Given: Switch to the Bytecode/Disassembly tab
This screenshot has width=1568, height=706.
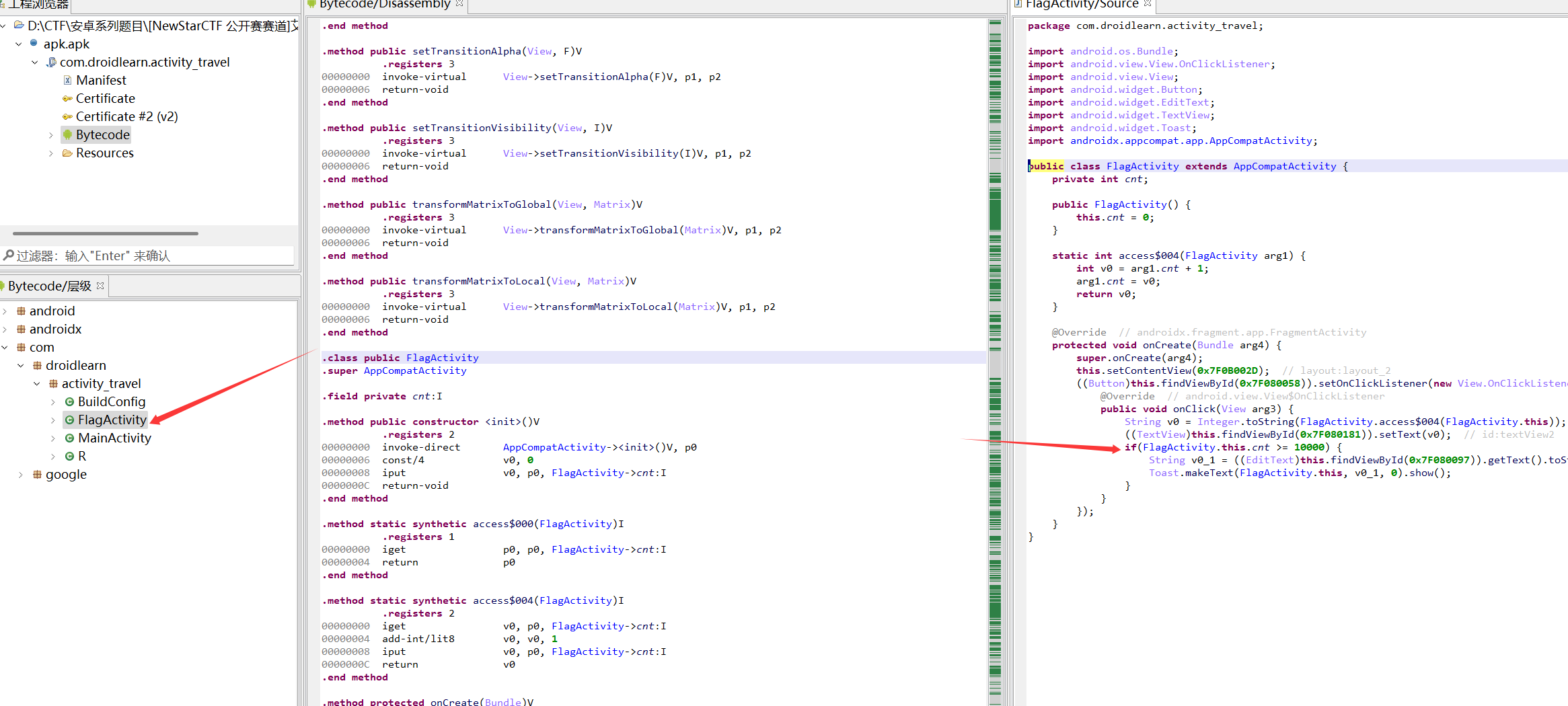Looking at the screenshot, I should click(x=385, y=4).
